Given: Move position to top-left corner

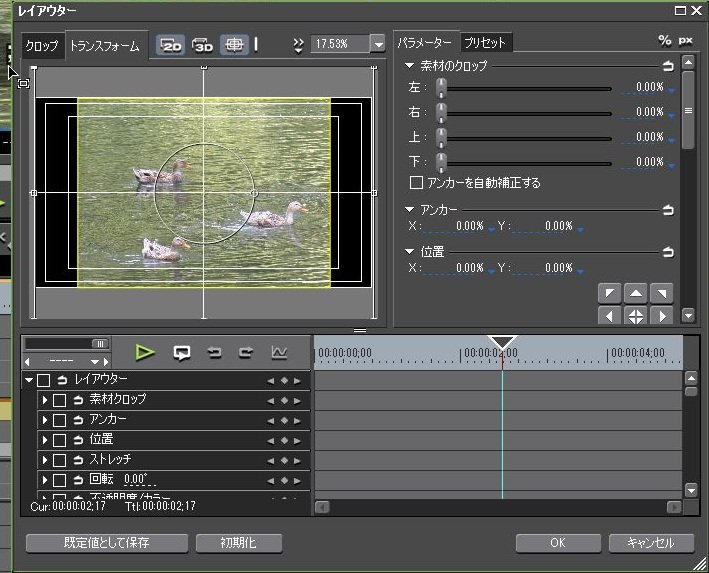Looking at the screenshot, I should coord(610,293).
